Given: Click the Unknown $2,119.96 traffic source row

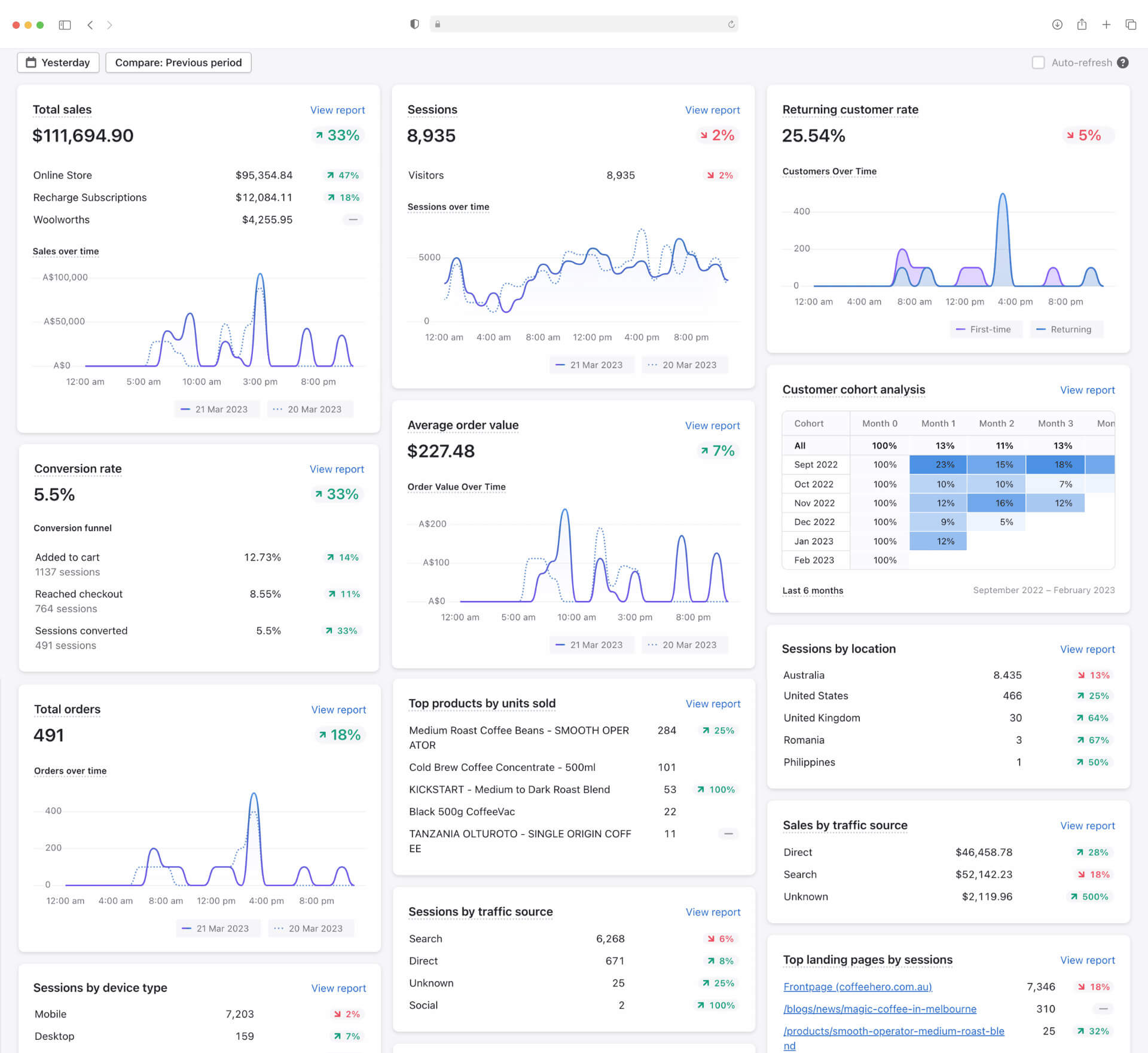Looking at the screenshot, I should [x=948, y=896].
